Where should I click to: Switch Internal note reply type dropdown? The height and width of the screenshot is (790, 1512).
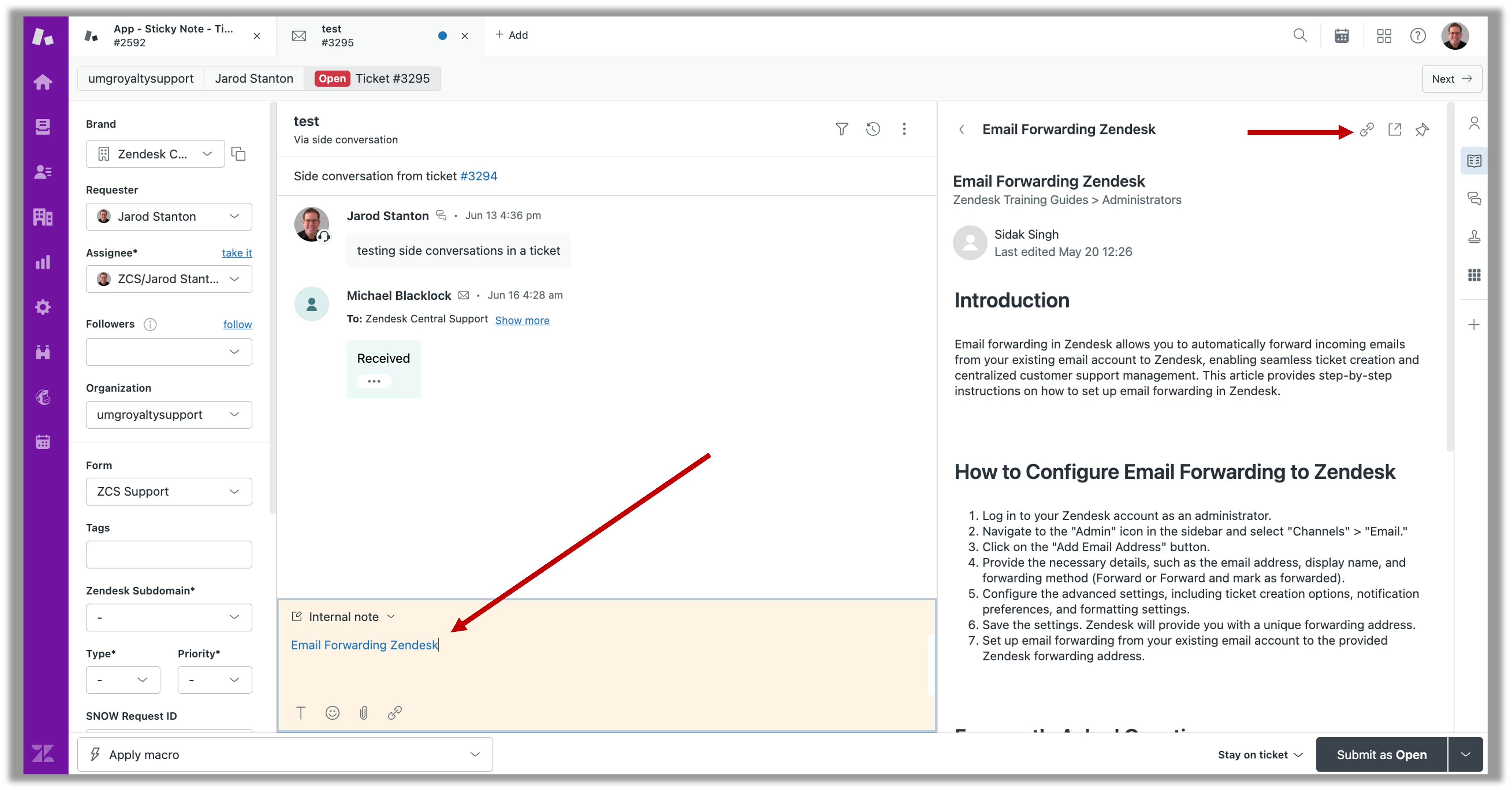[343, 616]
